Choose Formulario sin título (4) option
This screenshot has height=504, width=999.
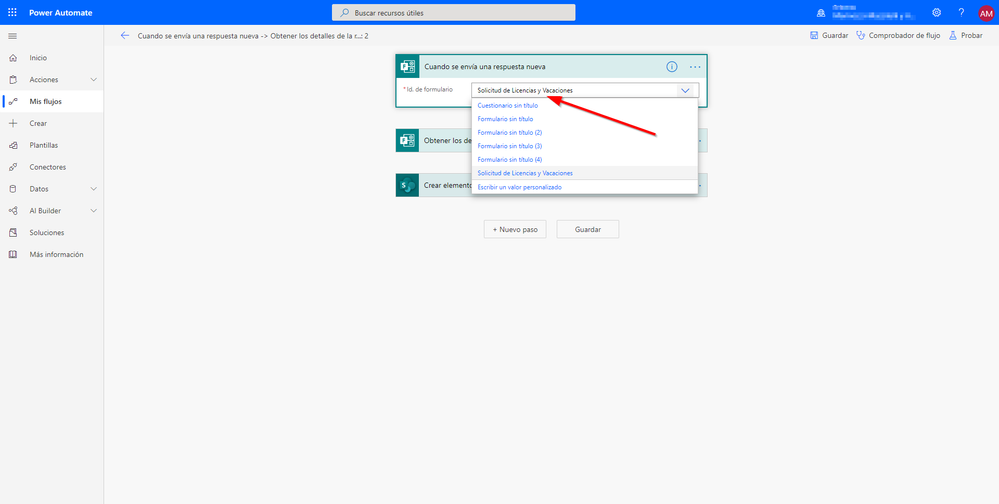click(584, 159)
